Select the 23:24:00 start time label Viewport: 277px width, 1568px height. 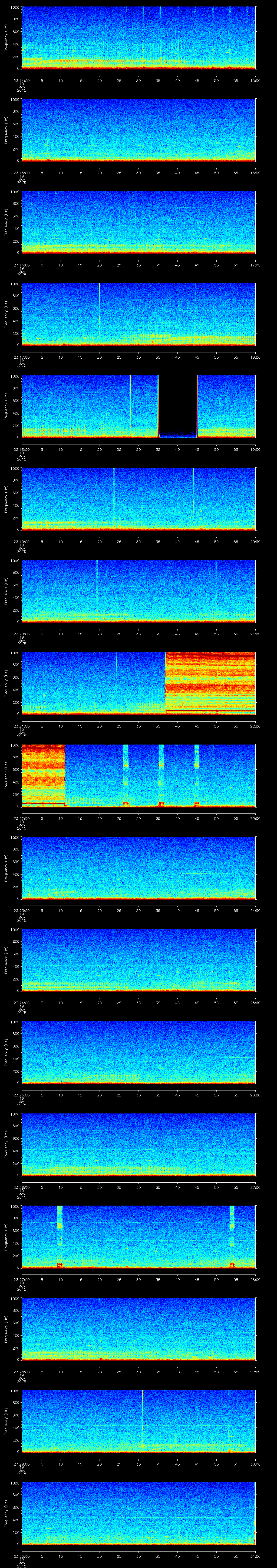click(x=21, y=1003)
